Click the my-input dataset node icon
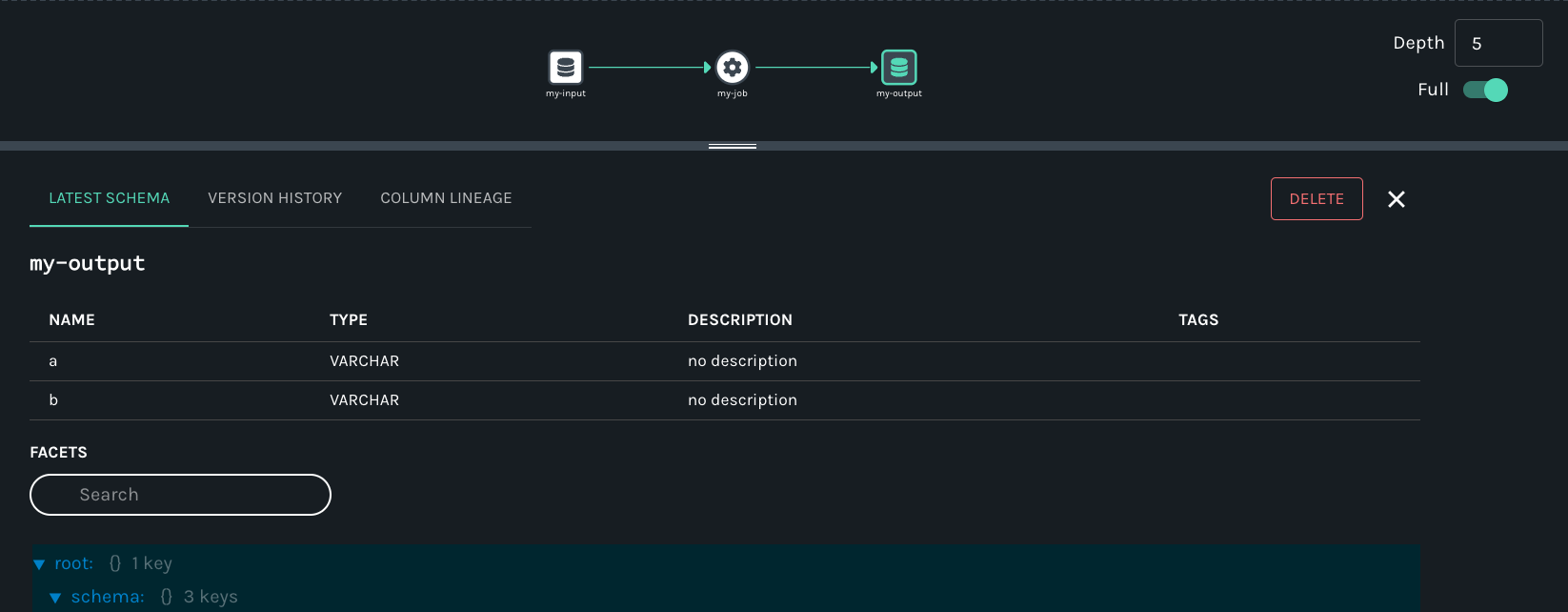 (566, 68)
